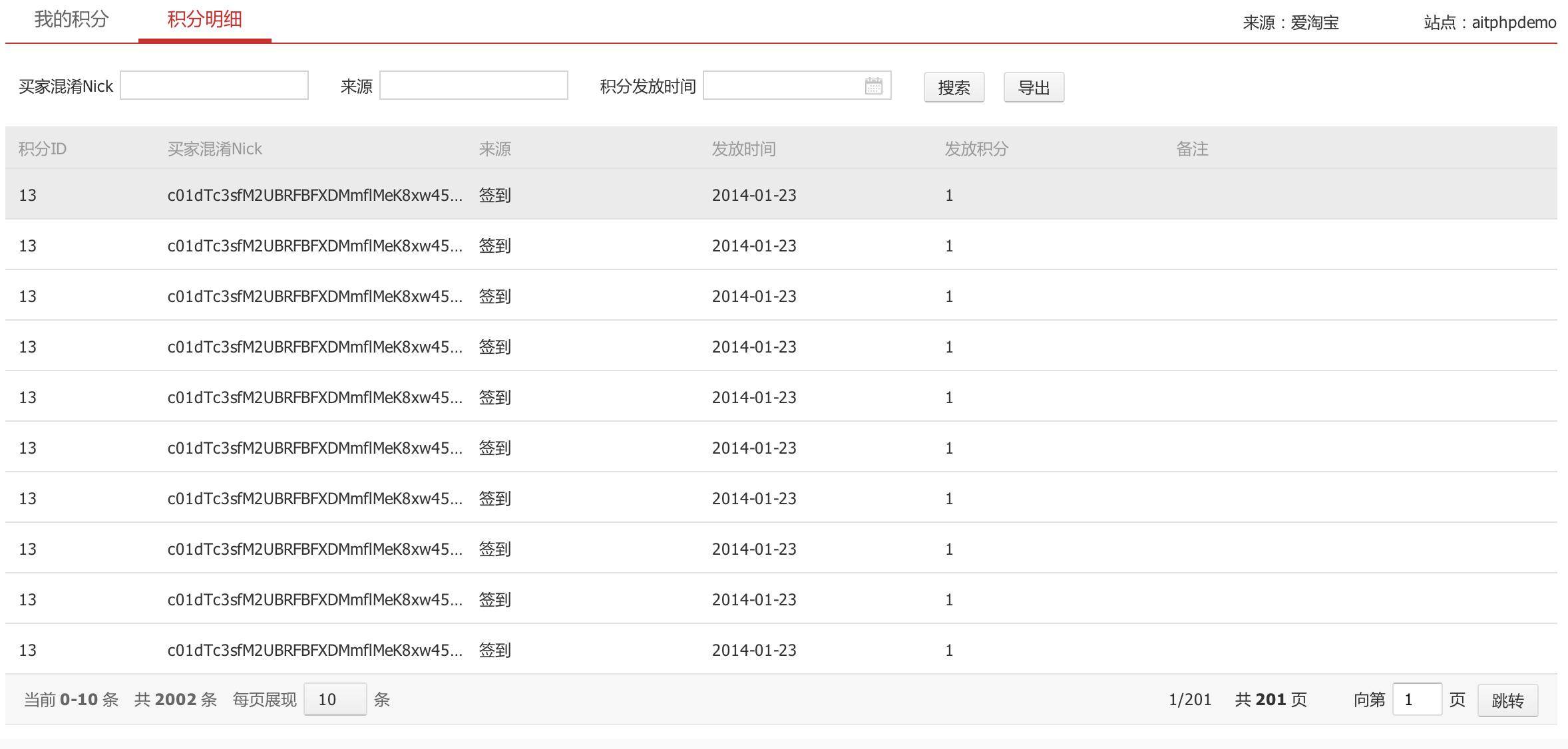Open the 积分发放时间 date field
1568x749 pixels.
click(x=782, y=86)
